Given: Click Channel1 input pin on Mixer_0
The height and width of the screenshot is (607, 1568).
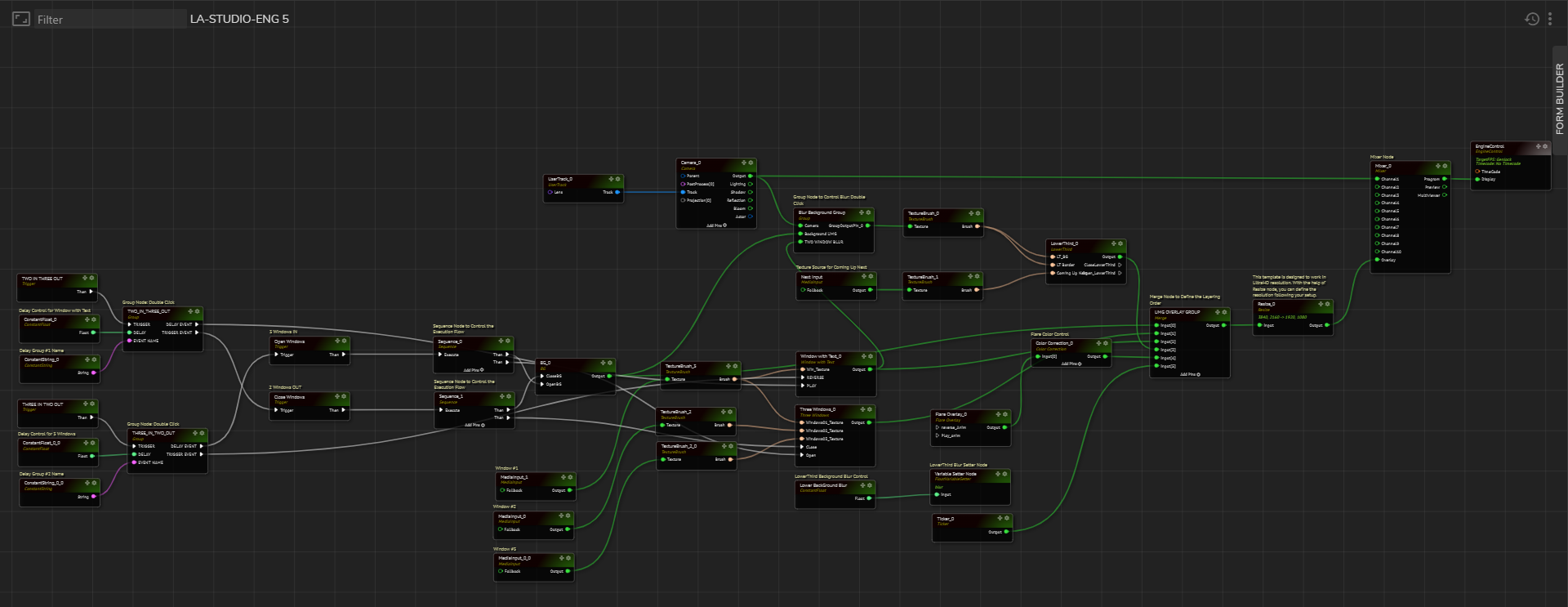Looking at the screenshot, I should (1377, 179).
